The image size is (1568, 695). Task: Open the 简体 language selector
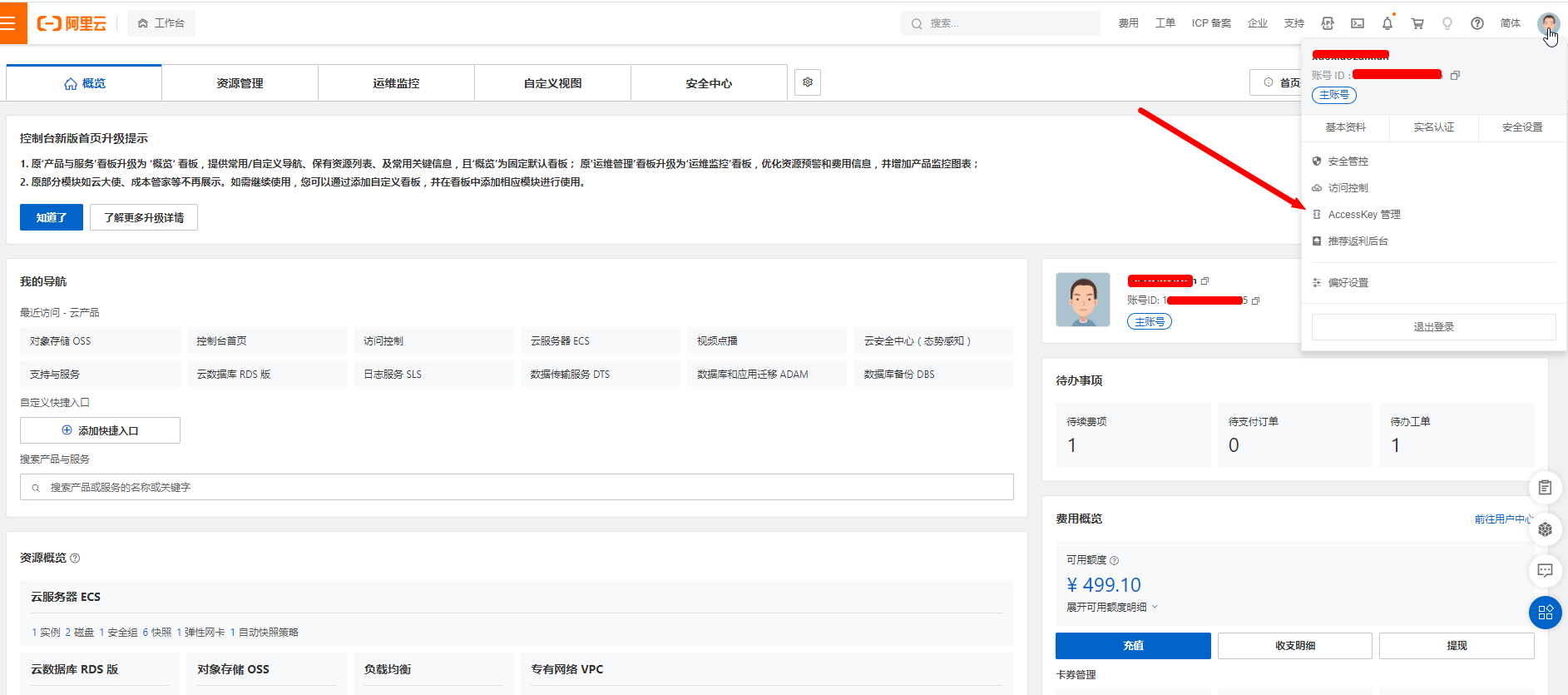[1511, 23]
